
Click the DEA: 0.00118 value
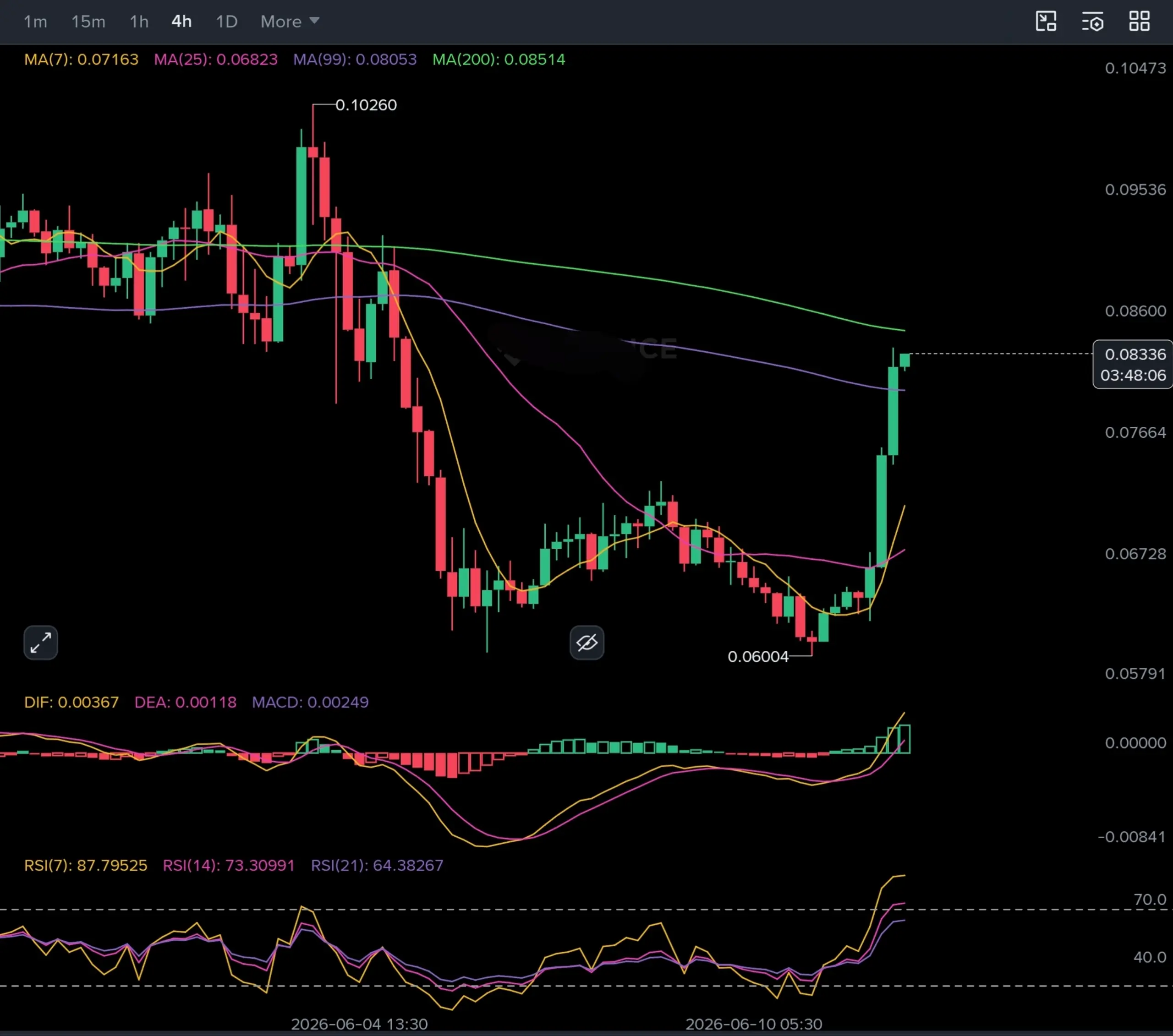(x=186, y=702)
